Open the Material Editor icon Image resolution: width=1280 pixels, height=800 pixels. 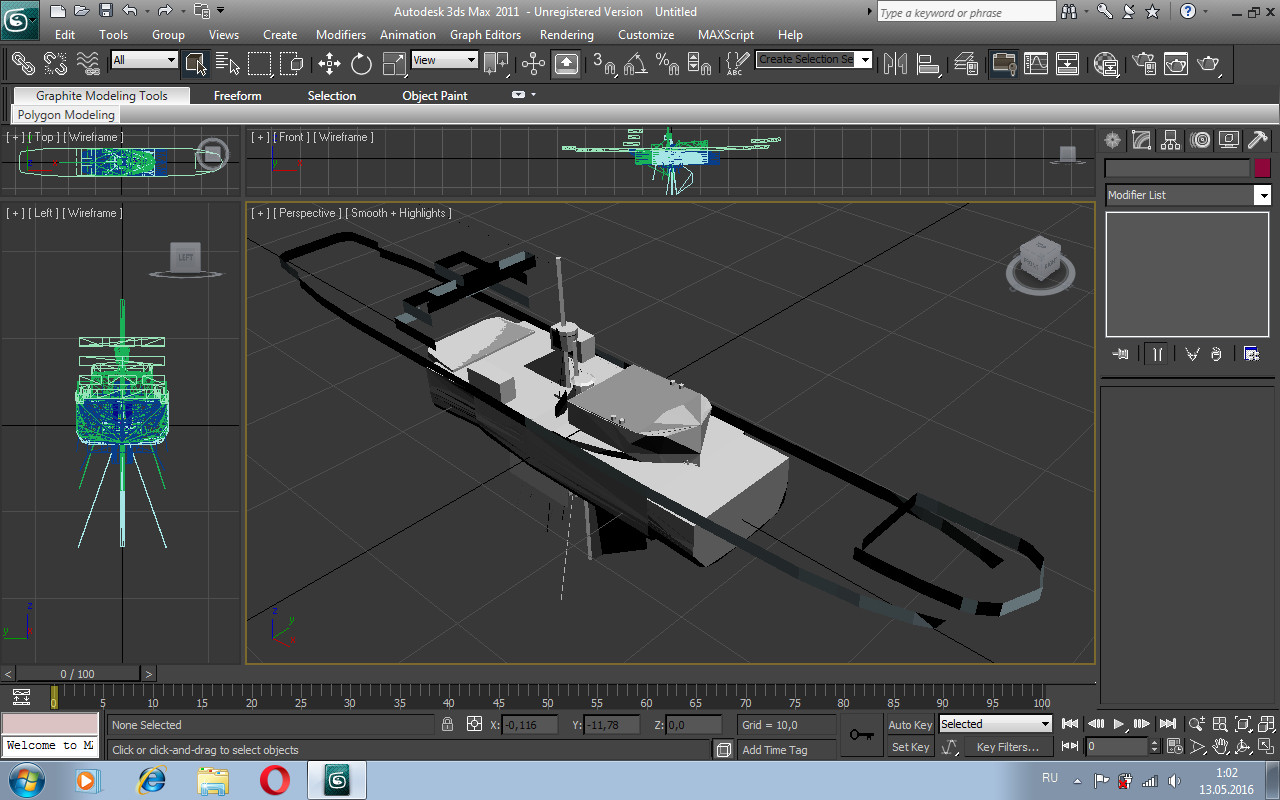point(1106,64)
